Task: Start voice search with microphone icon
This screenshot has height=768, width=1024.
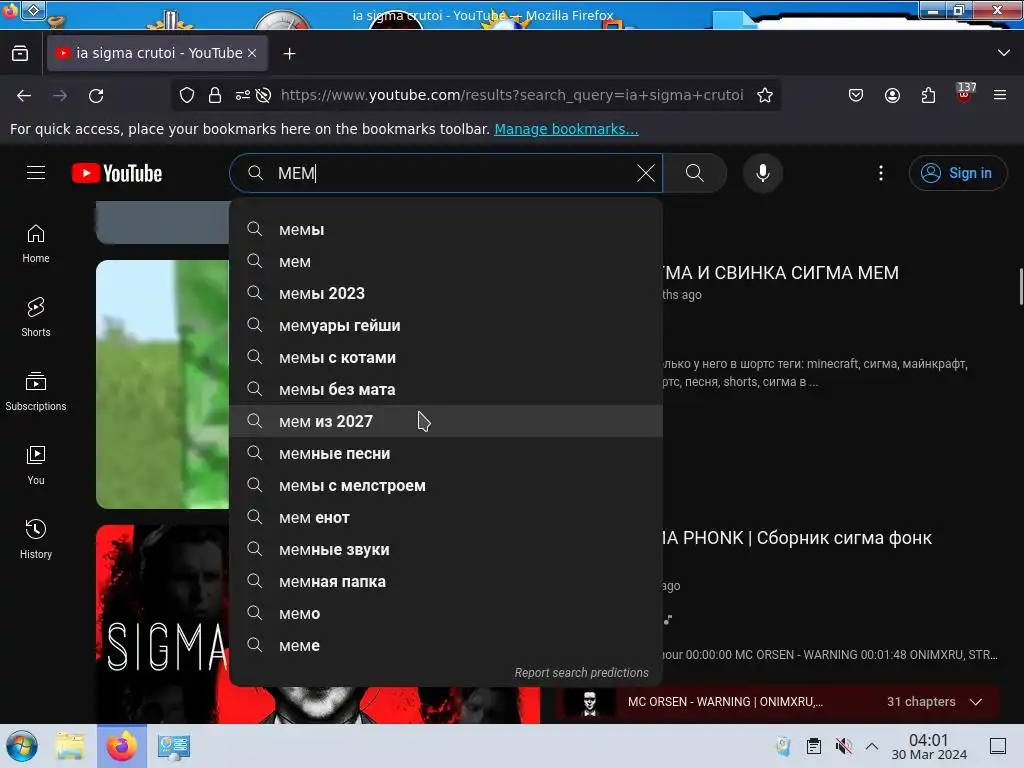Action: tap(762, 173)
